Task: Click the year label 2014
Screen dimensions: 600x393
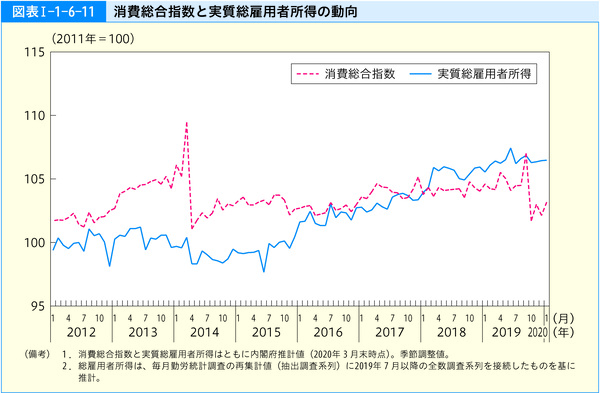Action: pos(205,332)
